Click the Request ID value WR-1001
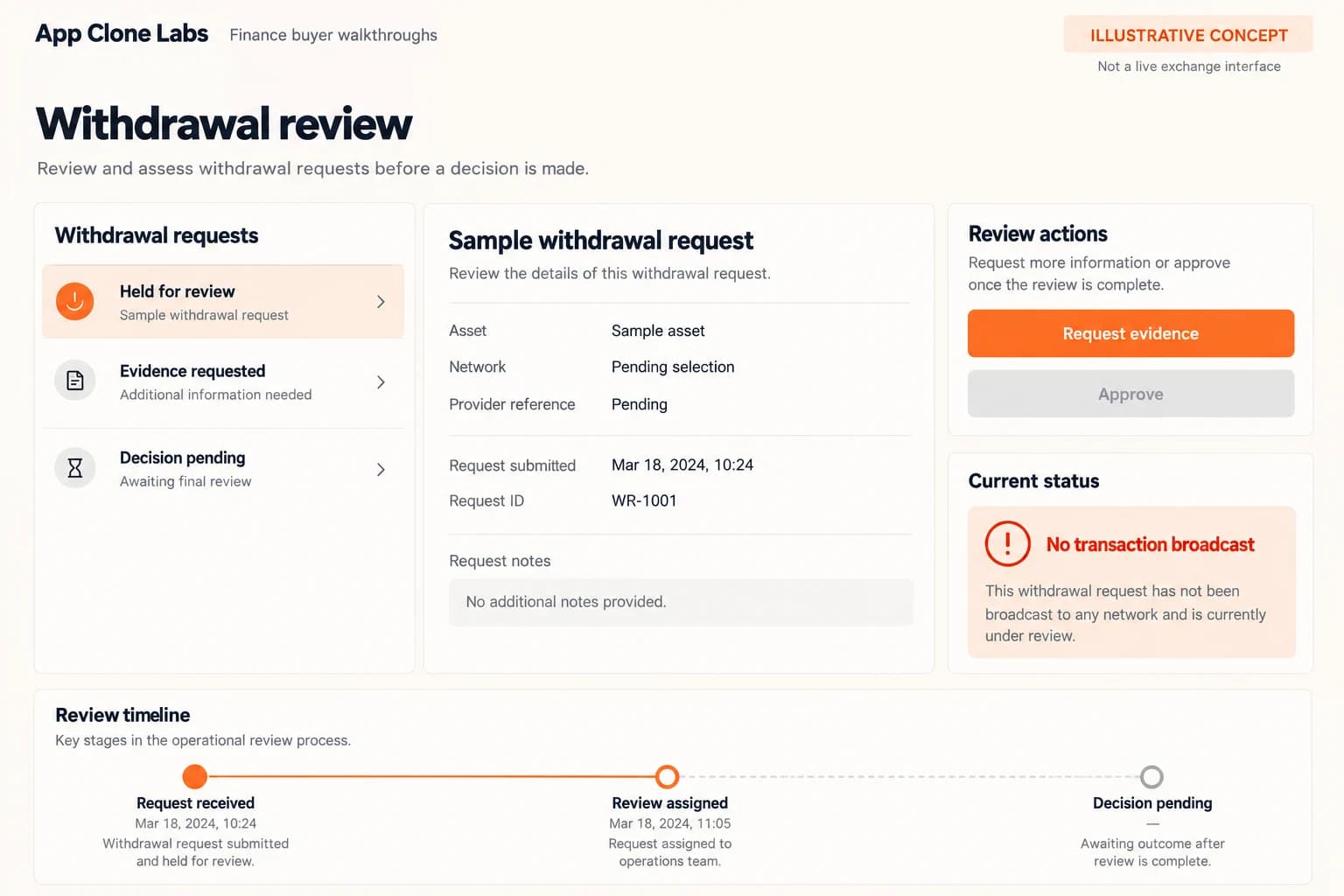This screenshot has height=896, width=1344. click(x=644, y=500)
